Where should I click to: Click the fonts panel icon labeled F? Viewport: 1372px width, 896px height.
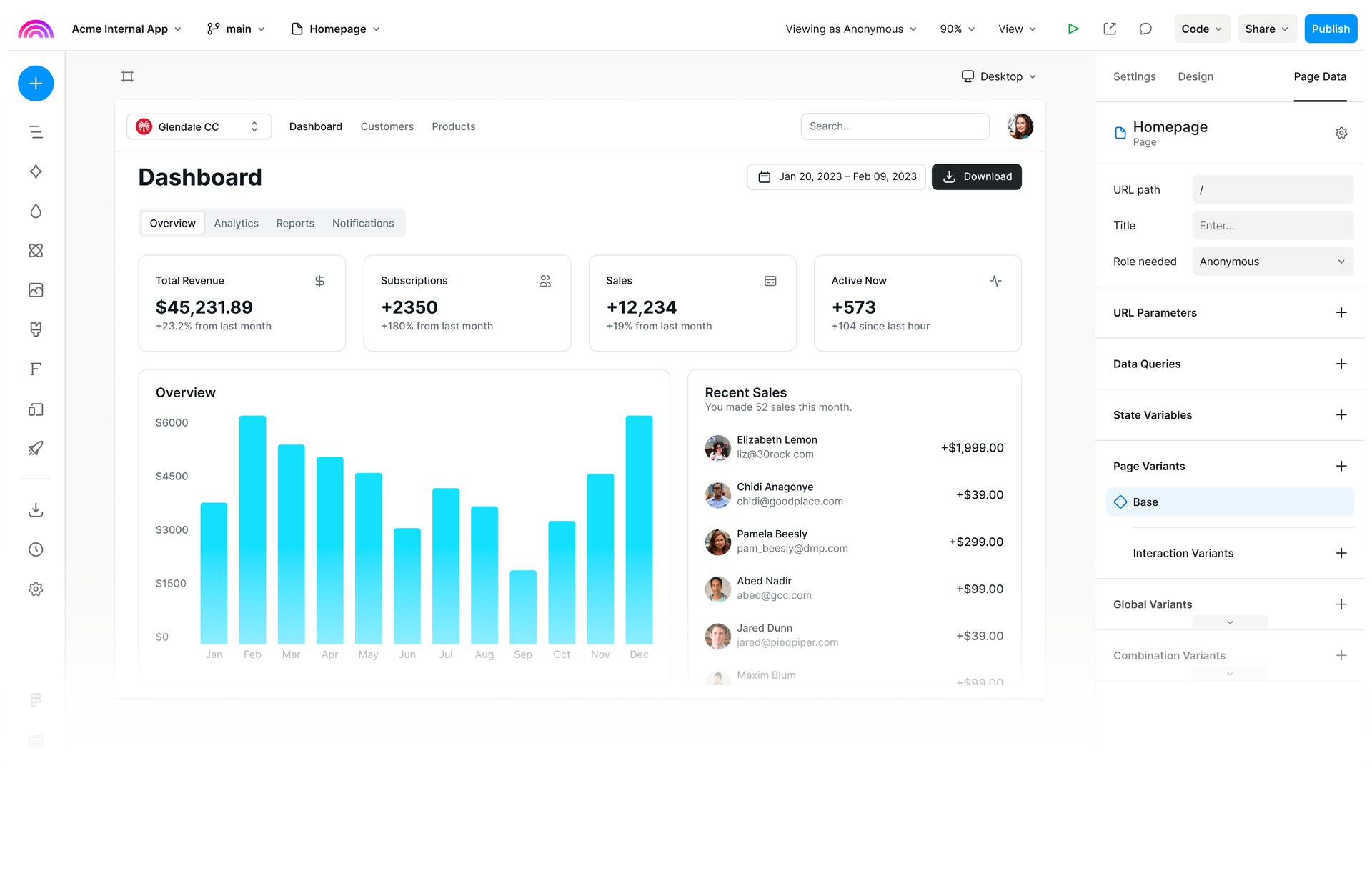pyautogui.click(x=36, y=369)
